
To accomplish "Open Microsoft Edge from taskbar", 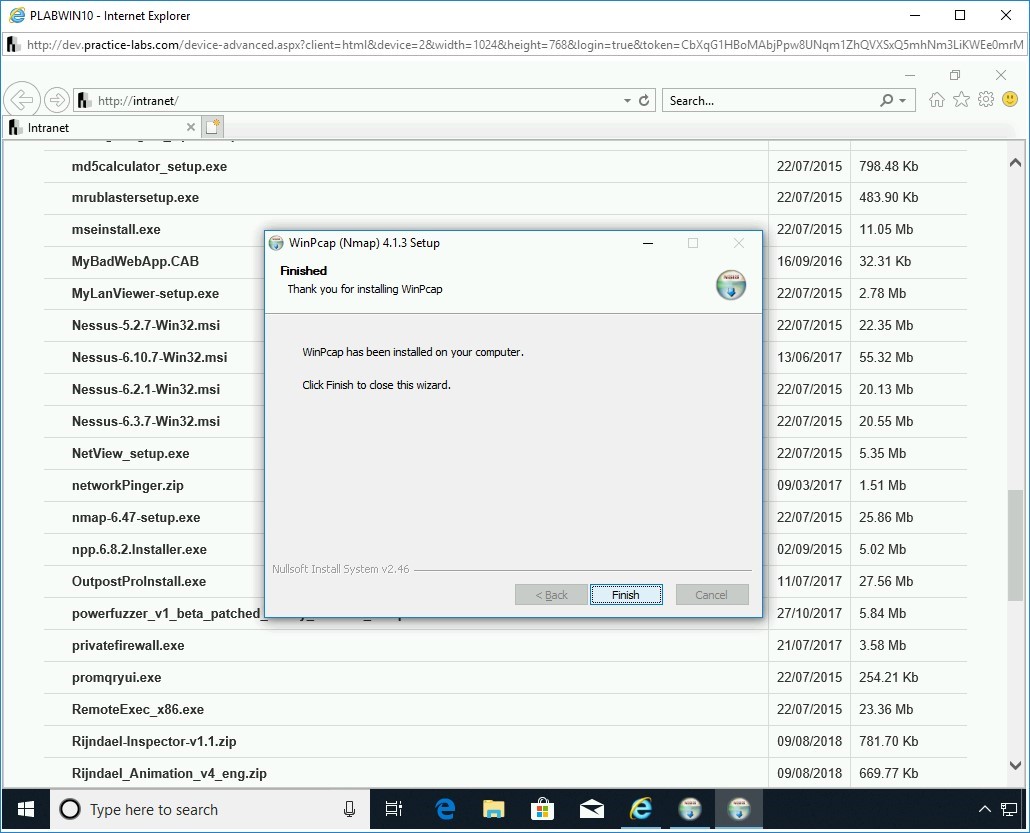I will [445, 809].
